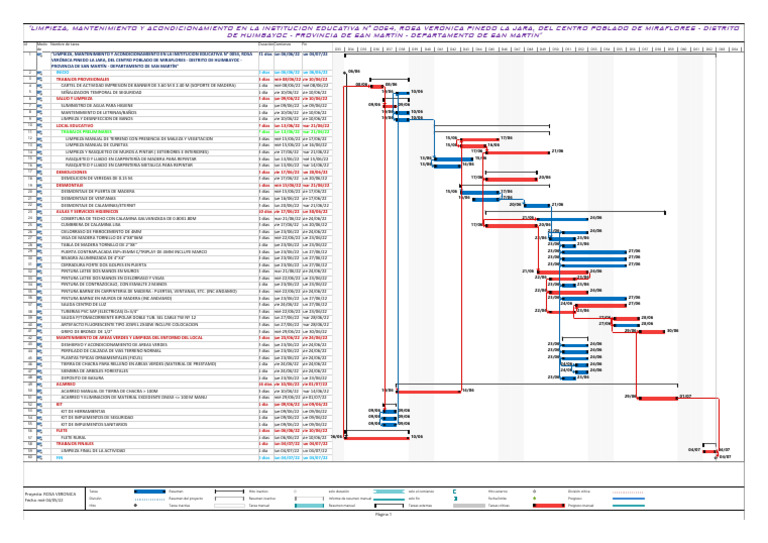Select the SIEMBRA DE ARBOLES FORESTALES task name
Image resolution: width=768 pixels, height=543 pixels.
tap(94, 371)
